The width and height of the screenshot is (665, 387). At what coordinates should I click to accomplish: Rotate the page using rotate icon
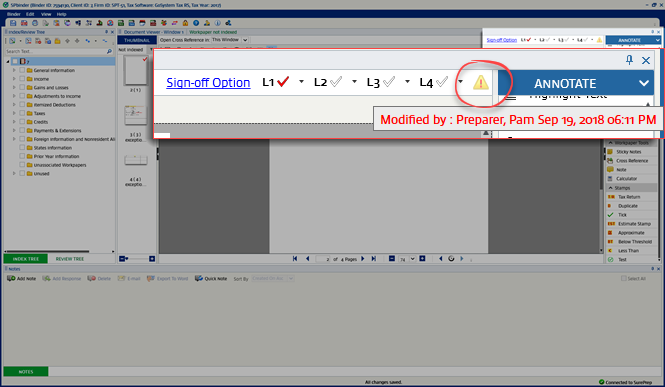[451, 259]
